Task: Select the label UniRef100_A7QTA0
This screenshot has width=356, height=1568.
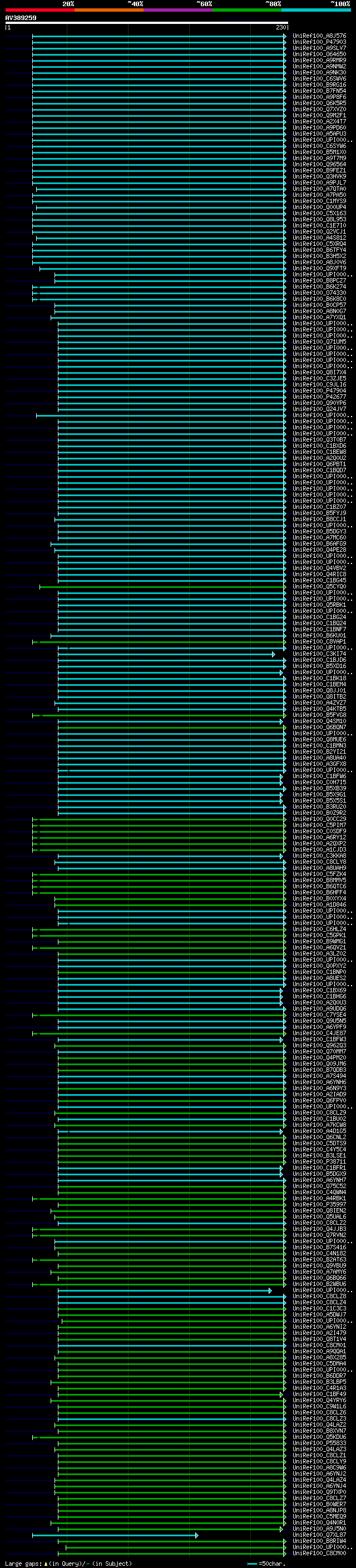Action: coord(319,189)
